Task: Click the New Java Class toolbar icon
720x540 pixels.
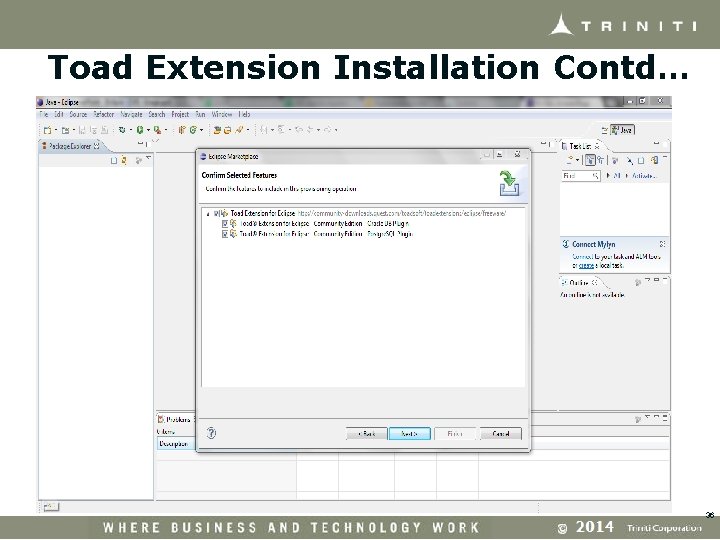Action: point(193,130)
